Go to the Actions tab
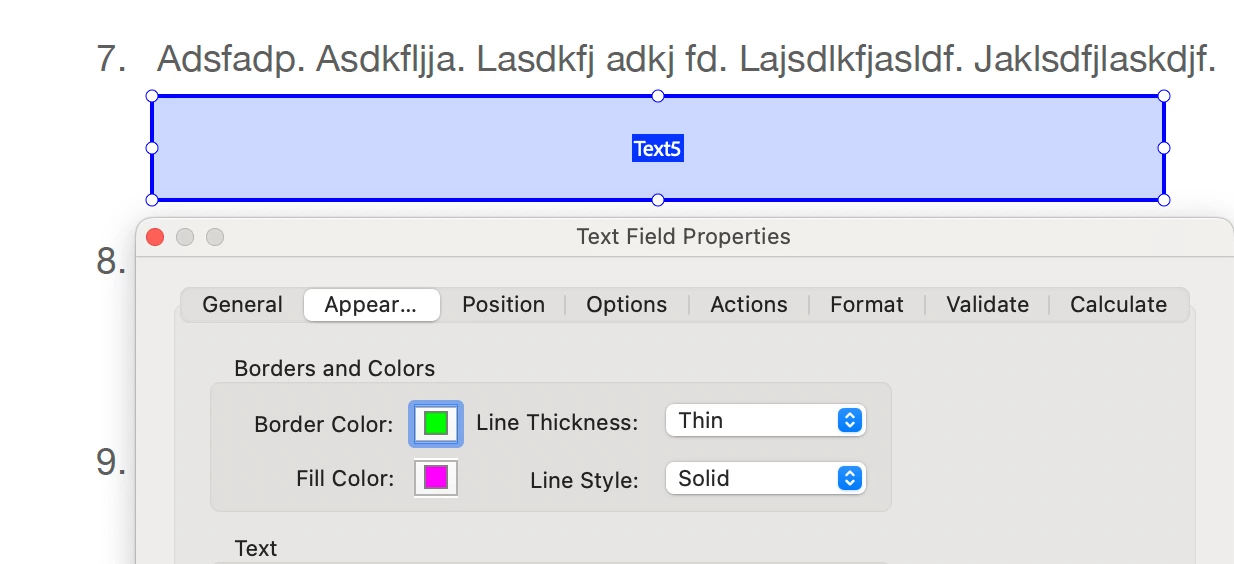 pyautogui.click(x=749, y=305)
